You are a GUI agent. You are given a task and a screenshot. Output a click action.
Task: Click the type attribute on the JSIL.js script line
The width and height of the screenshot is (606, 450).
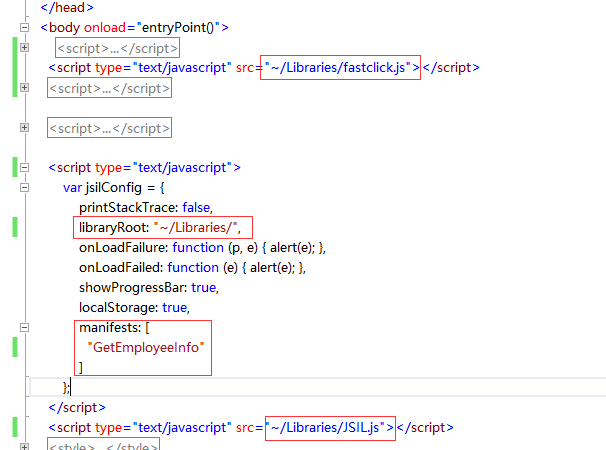coord(108,428)
